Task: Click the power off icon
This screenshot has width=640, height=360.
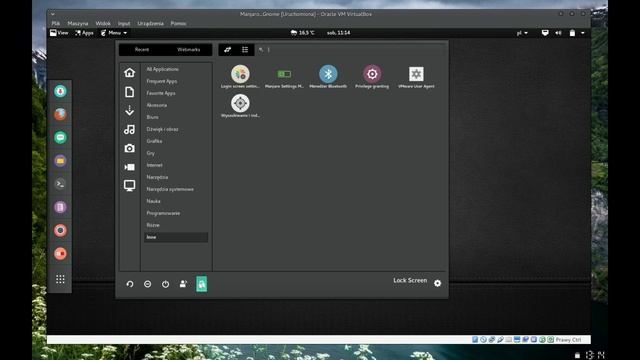Action: click(165, 284)
